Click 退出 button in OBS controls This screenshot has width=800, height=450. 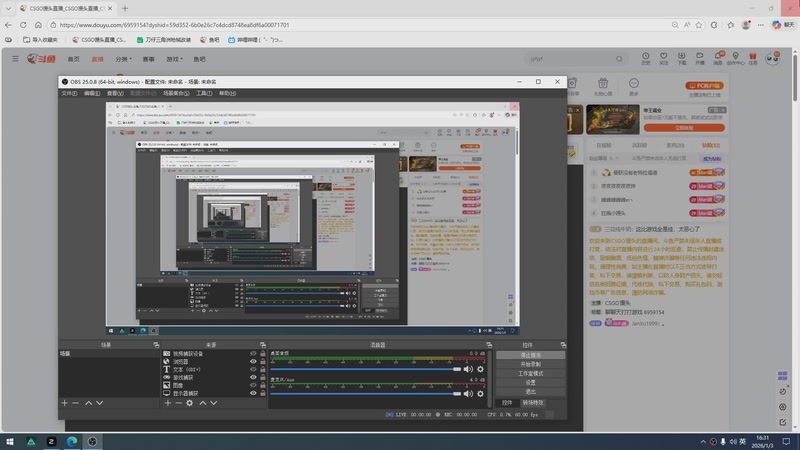(531, 392)
